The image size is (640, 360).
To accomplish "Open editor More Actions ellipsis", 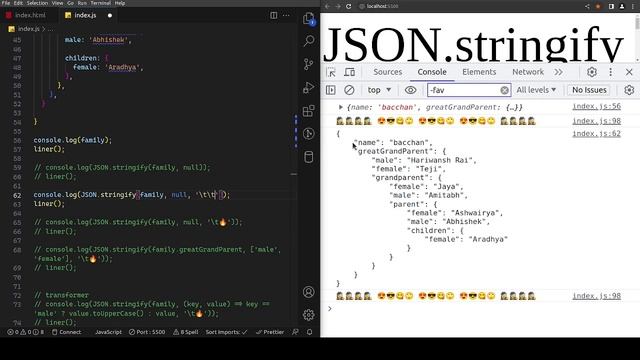I will point(286,16).
